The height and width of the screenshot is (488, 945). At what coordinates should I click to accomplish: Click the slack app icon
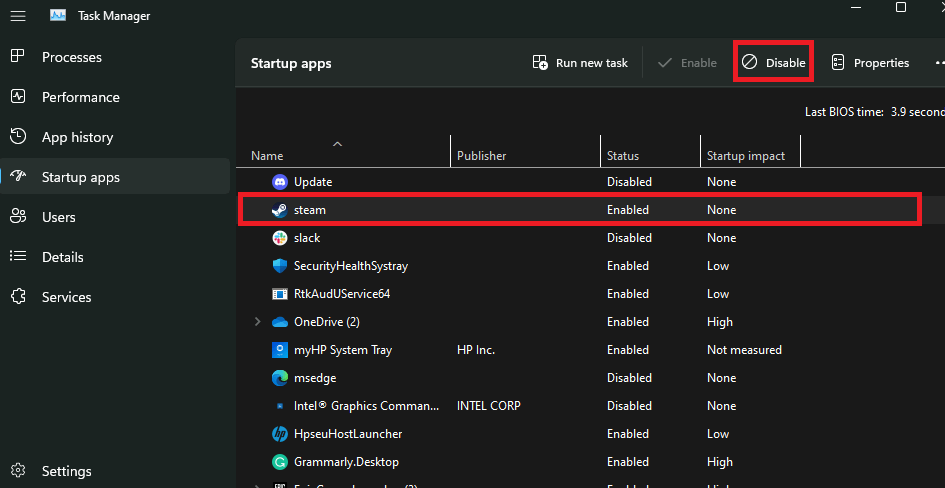click(280, 238)
